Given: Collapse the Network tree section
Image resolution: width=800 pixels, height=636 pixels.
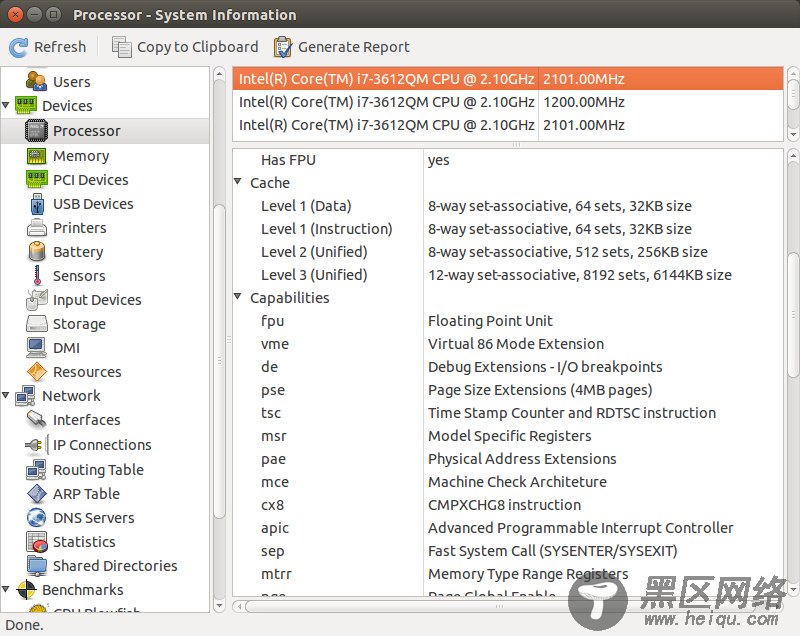Looking at the screenshot, I should (x=6, y=395).
